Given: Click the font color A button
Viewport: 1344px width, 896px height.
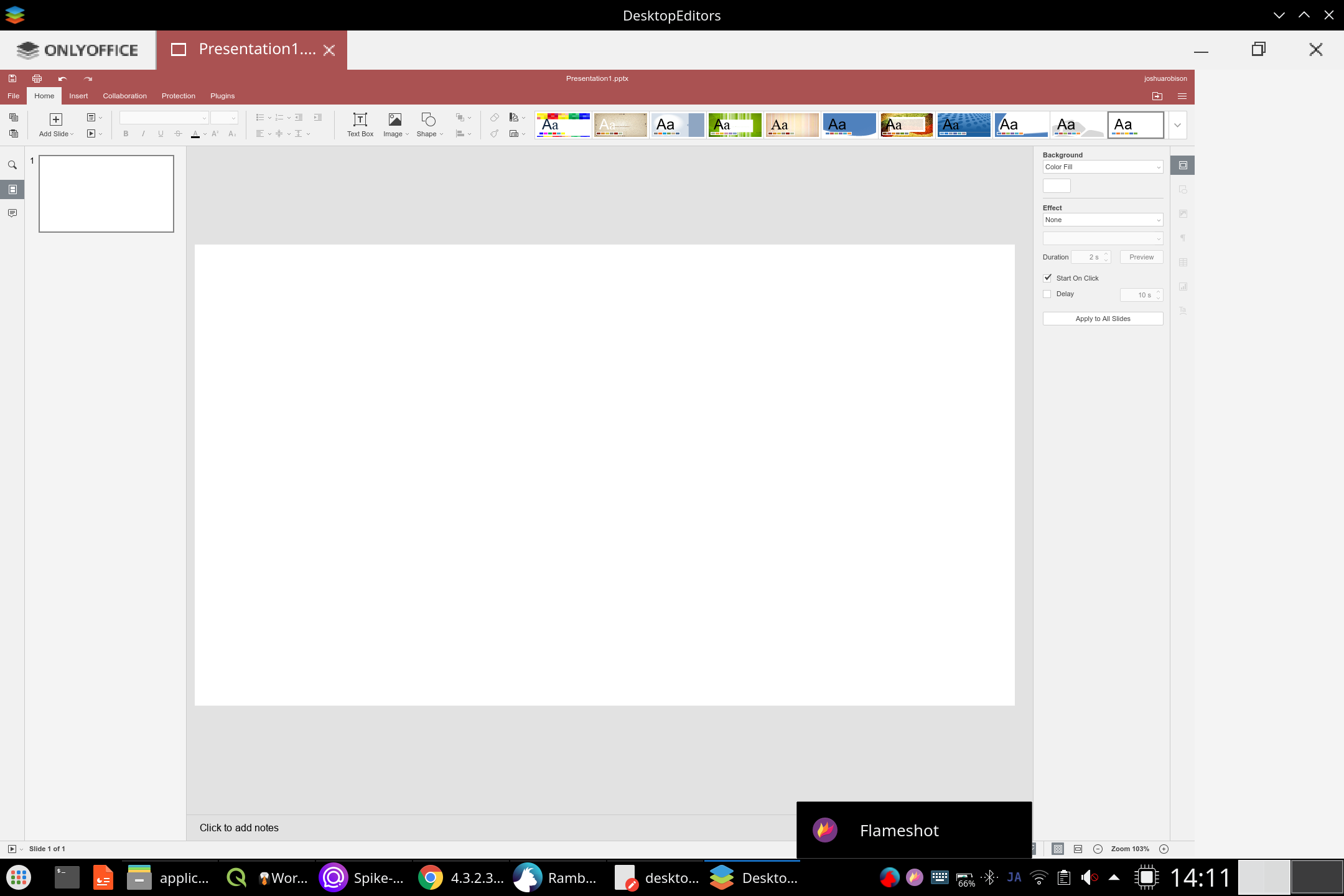Looking at the screenshot, I should pyautogui.click(x=195, y=134).
